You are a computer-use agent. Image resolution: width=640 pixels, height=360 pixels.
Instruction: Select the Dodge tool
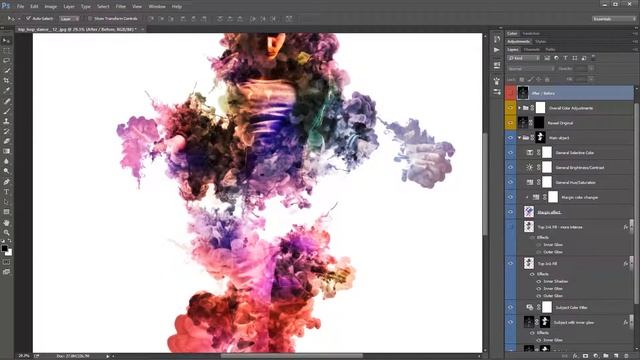click(6, 171)
